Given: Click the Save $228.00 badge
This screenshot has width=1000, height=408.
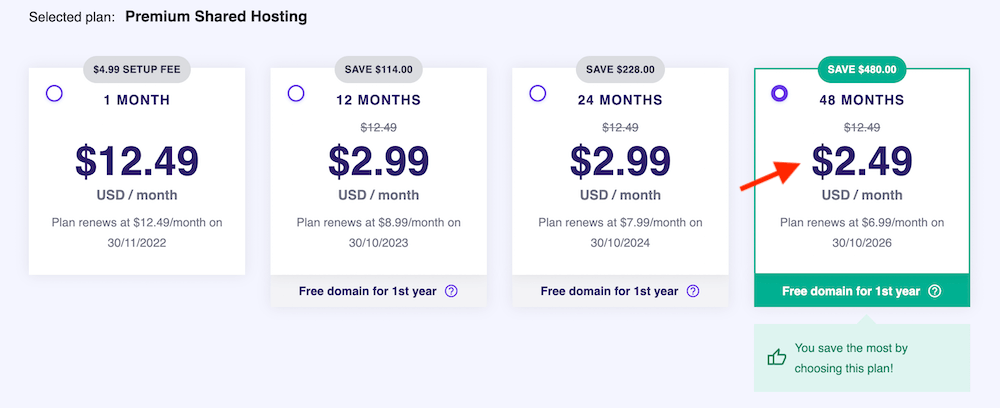Looking at the screenshot, I should (621, 69).
